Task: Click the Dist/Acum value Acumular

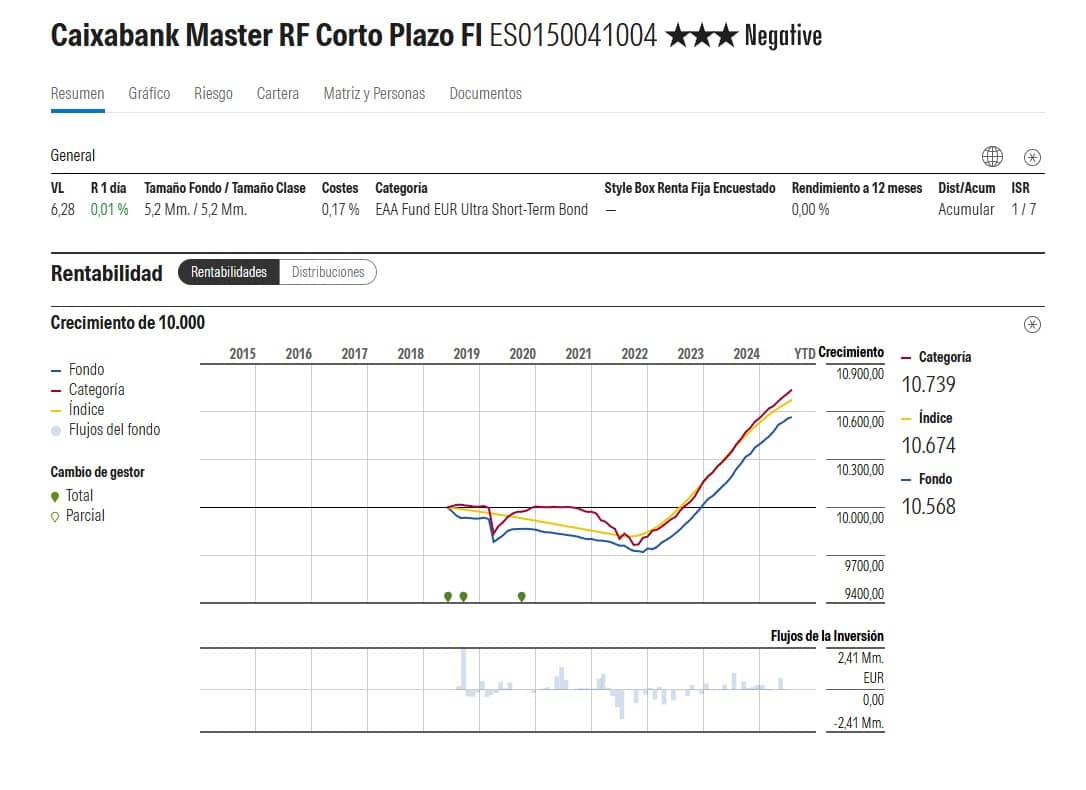Action: [x=966, y=210]
